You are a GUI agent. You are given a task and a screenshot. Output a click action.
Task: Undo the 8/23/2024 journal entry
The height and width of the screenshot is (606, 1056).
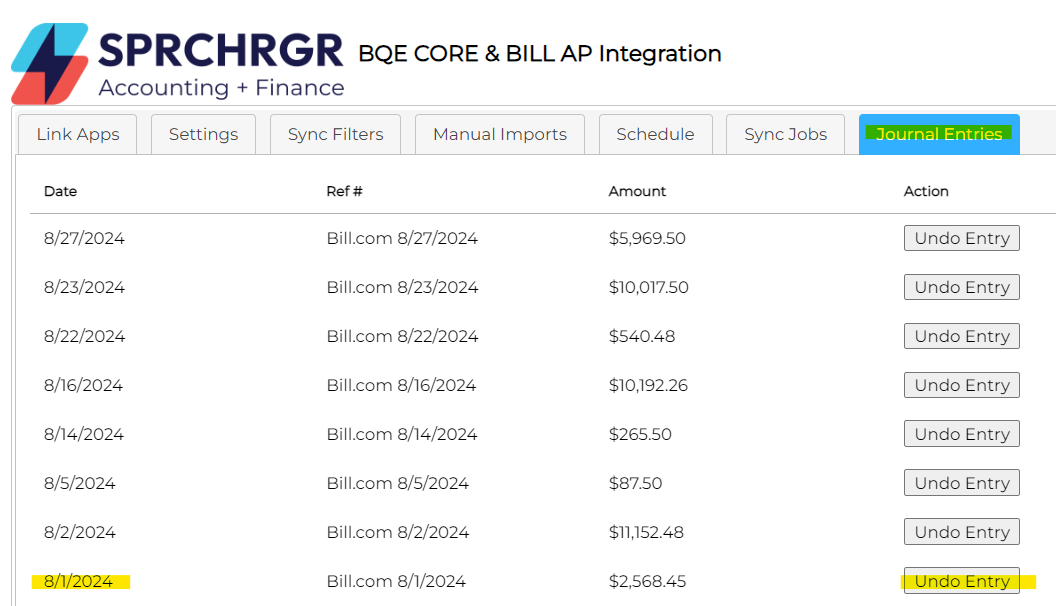click(961, 287)
